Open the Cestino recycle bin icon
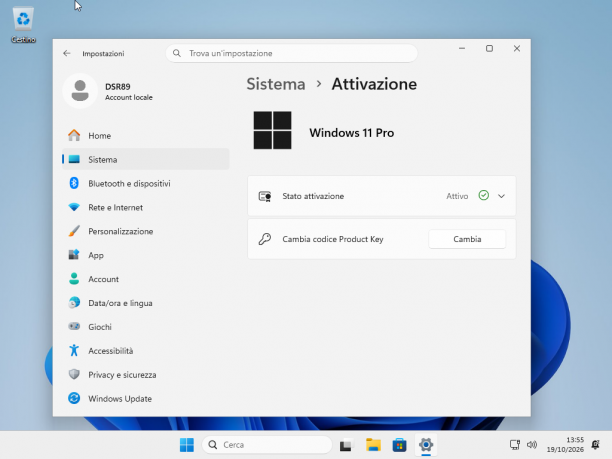 pyautogui.click(x=23, y=24)
